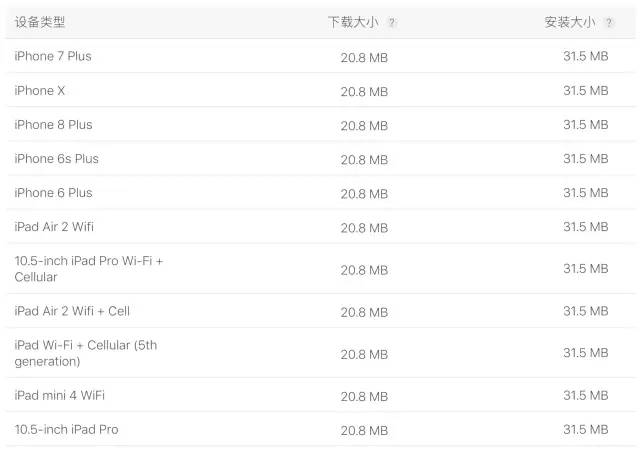Select the last 10.5-inch iPad Pro row
640x458 pixels.
320,429
